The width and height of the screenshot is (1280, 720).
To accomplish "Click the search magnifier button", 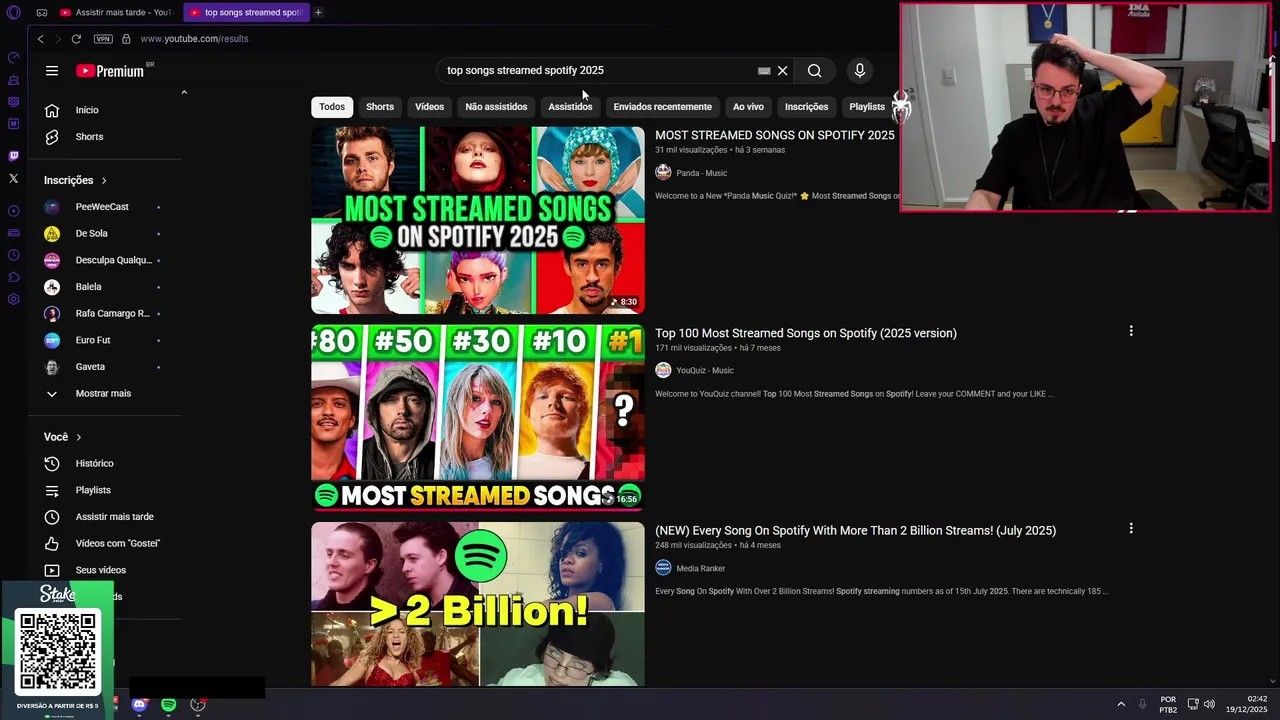I will (x=815, y=71).
